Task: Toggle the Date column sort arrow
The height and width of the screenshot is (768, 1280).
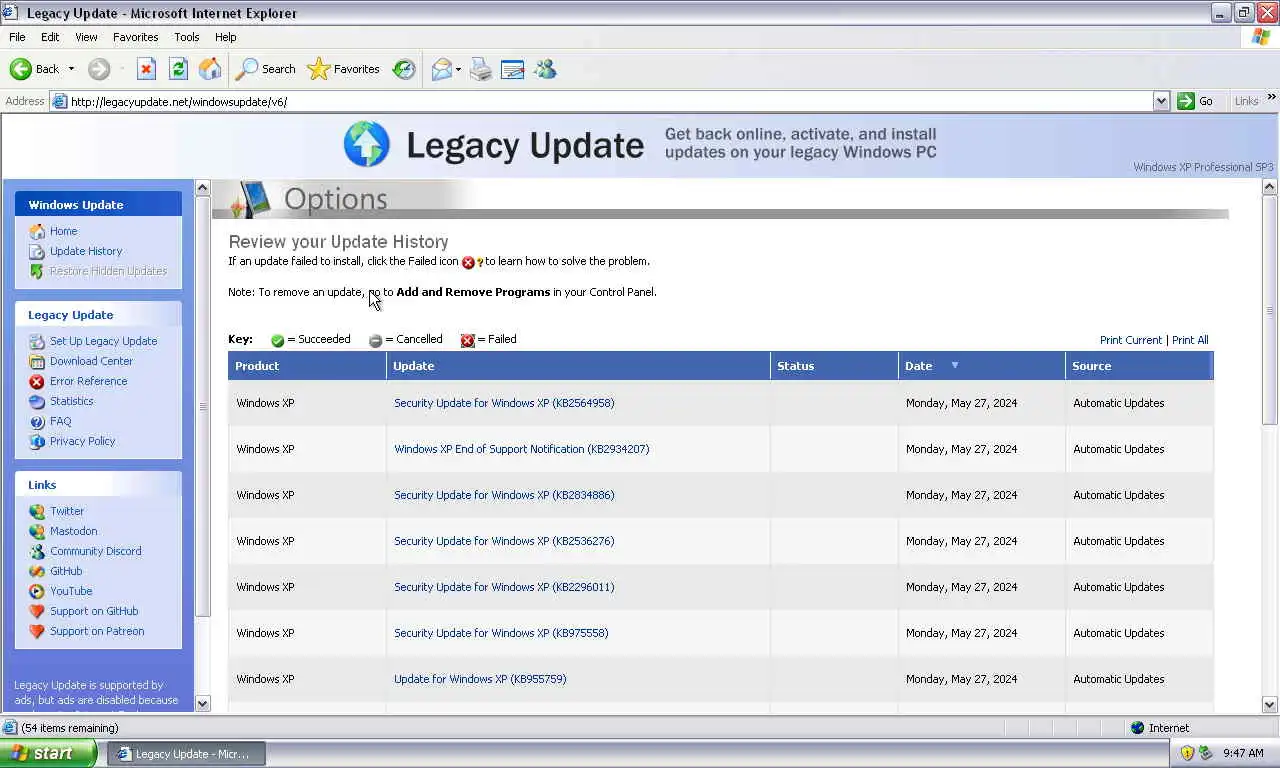Action: 954,365
